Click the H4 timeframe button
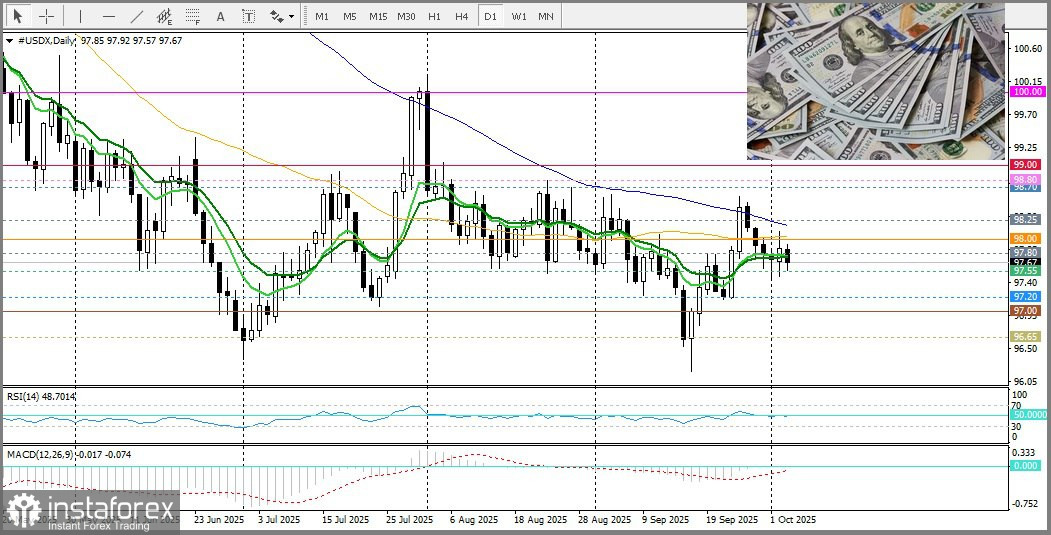Screen dimensions: 1051x535 point(461,16)
